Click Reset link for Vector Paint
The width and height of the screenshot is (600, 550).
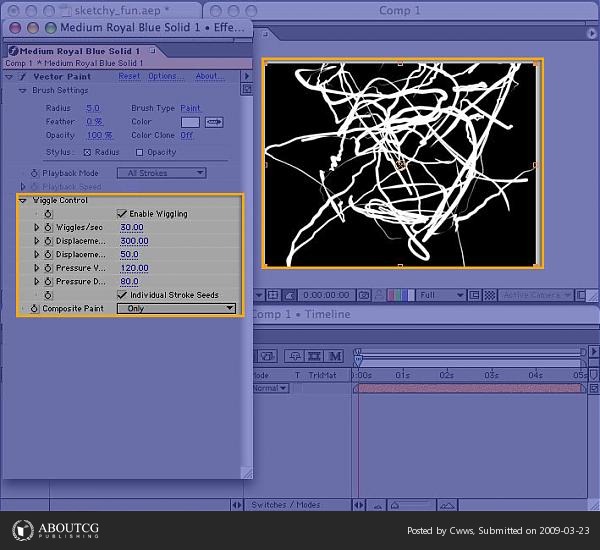[x=129, y=76]
